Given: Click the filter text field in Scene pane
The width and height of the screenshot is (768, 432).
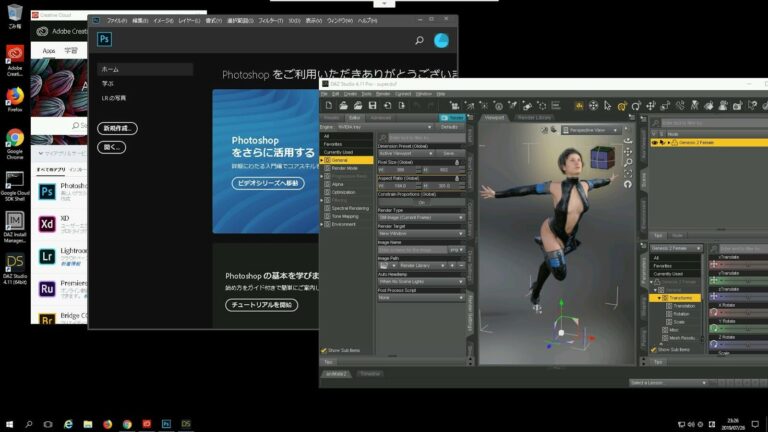Looking at the screenshot, I should coord(714,123).
